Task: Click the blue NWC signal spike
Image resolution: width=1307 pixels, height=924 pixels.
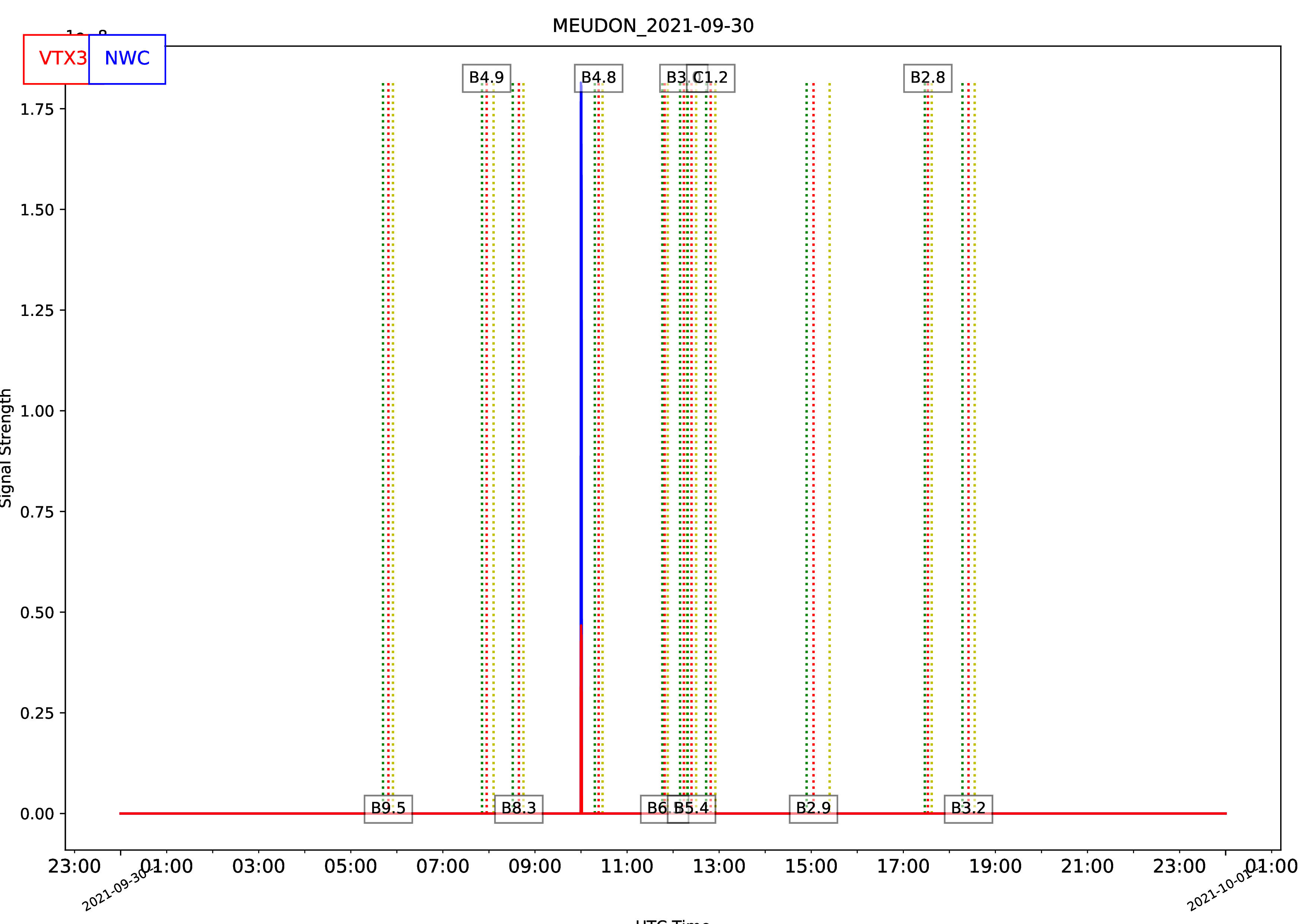Action: point(580,342)
